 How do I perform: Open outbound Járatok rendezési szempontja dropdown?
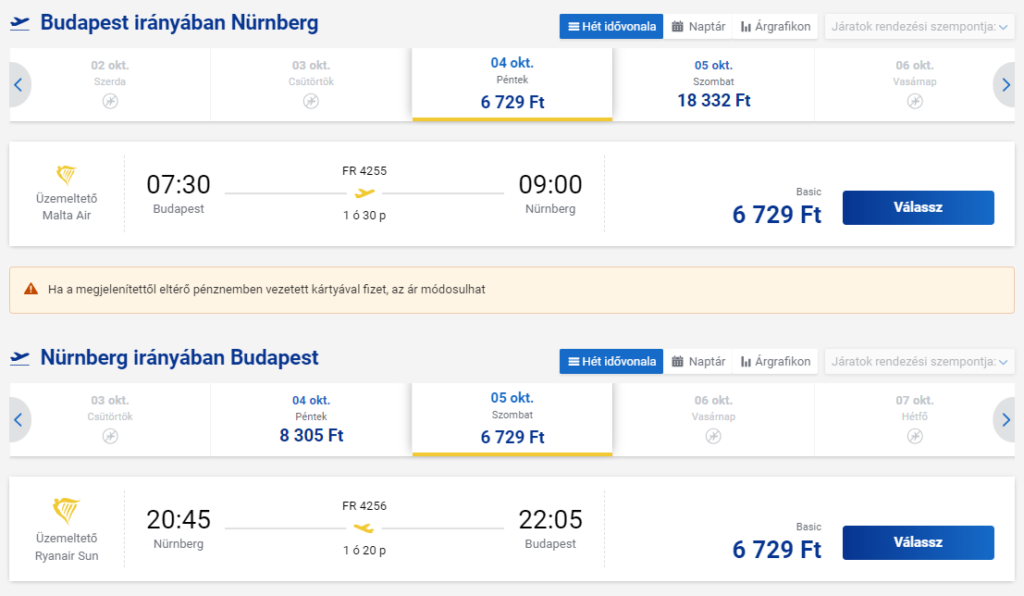(919, 26)
